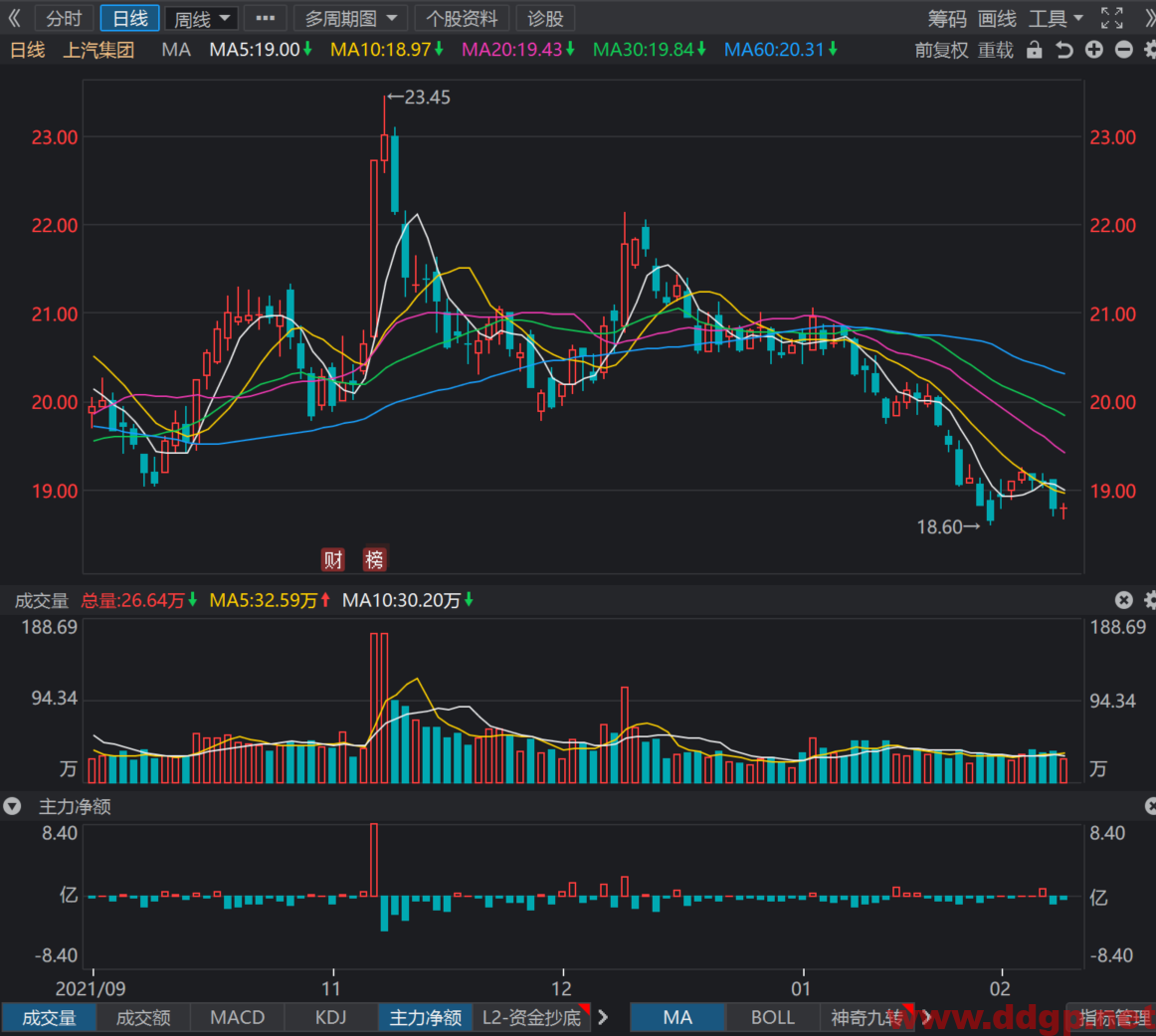Image resolution: width=1156 pixels, height=1036 pixels.
Task: Click the 18.60 low price label
Action: click(939, 527)
